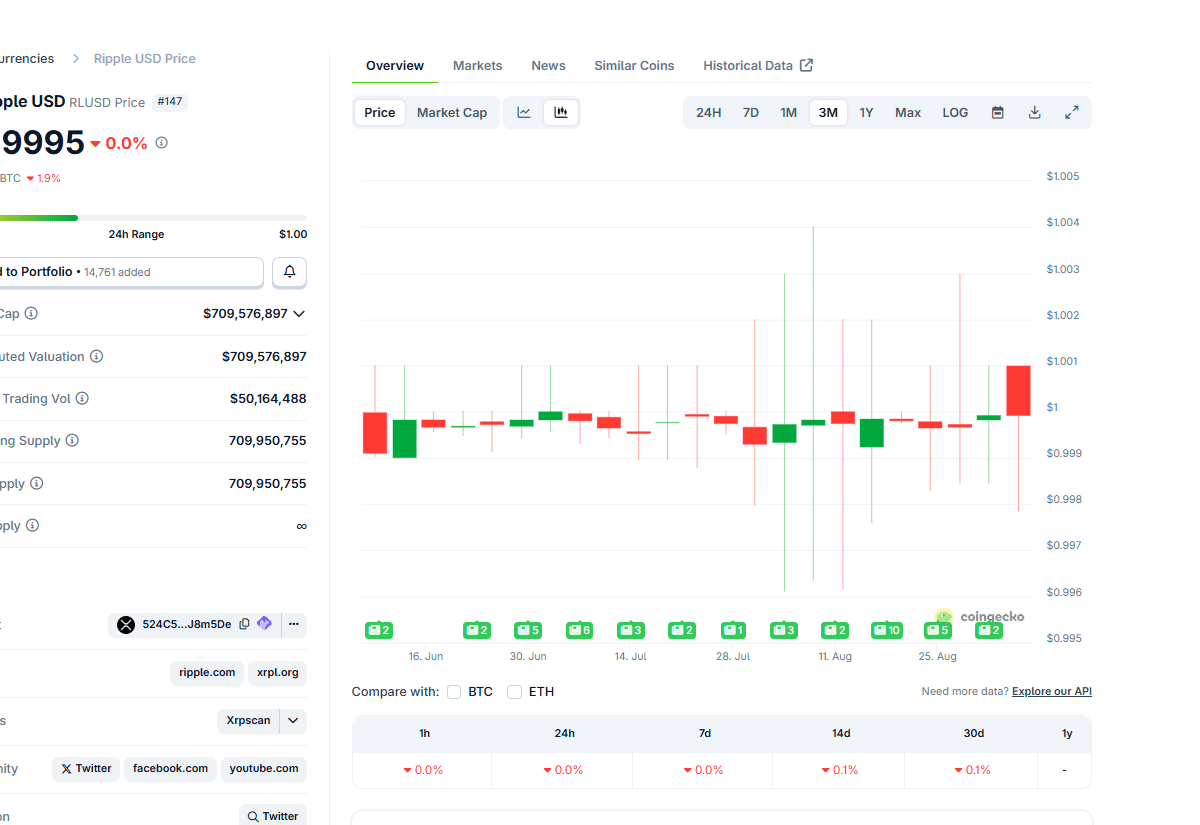
Task: Switch chart to Market Cap mode
Action: click(x=452, y=112)
